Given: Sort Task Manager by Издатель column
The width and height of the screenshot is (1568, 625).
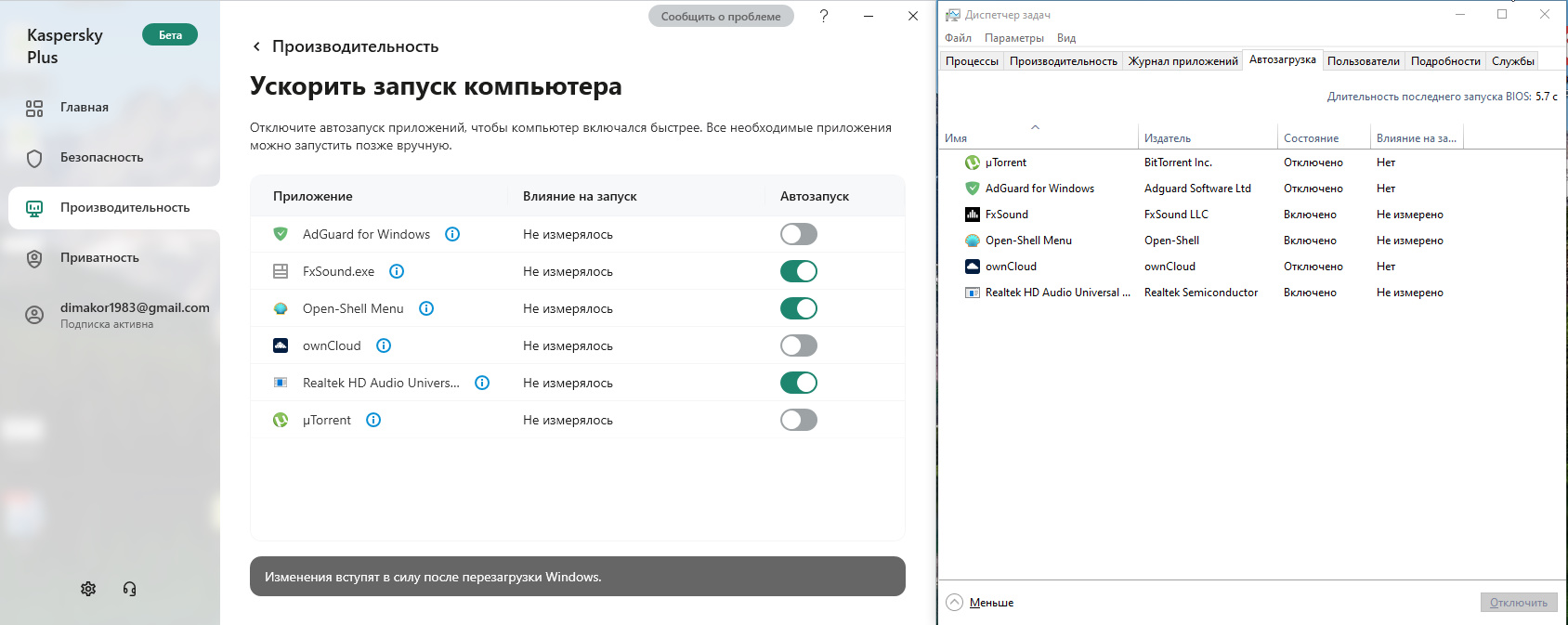Looking at the screenshot, I should pos(1208,137).
